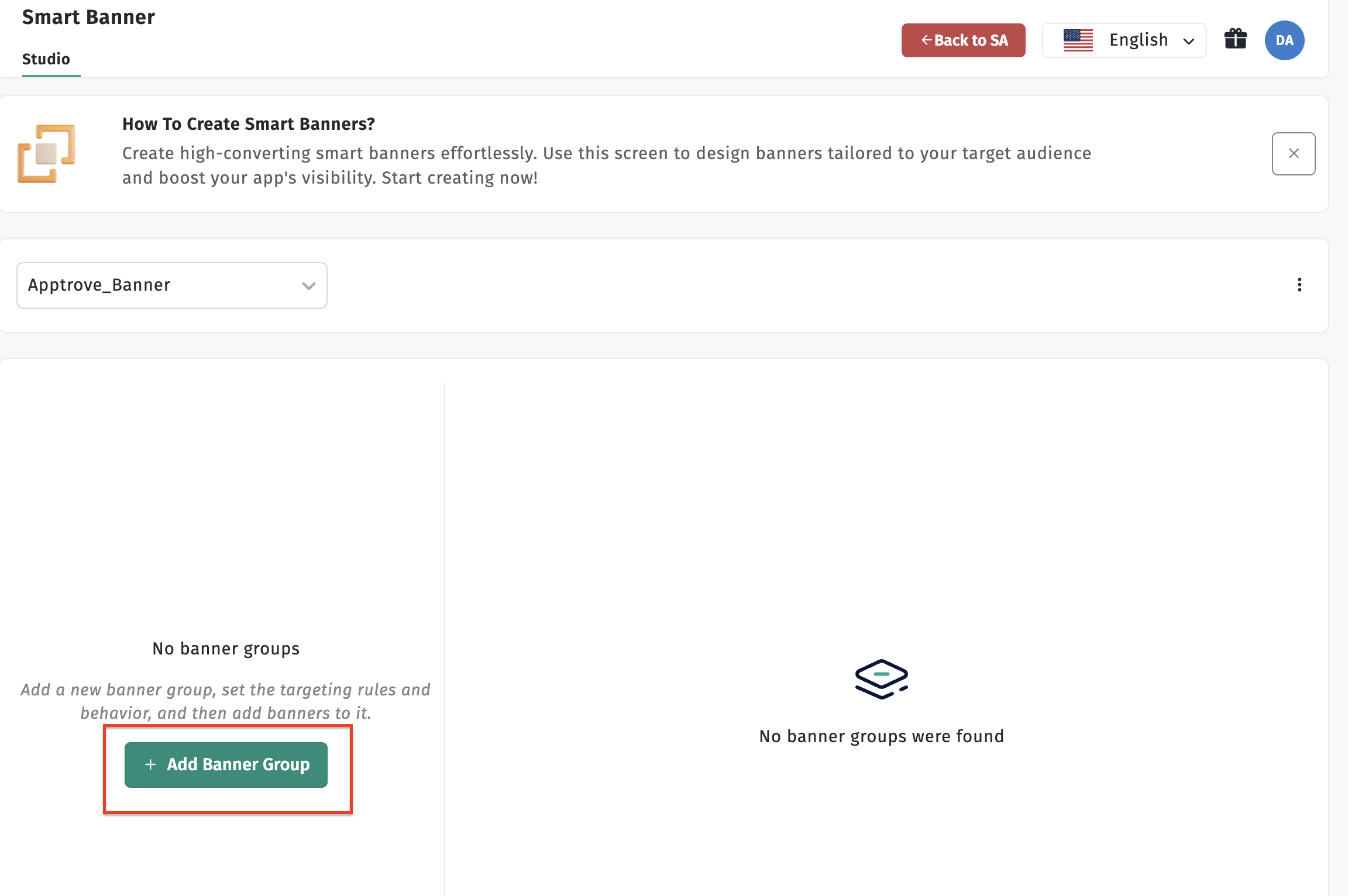Click the US flag icon

[x=1078, y=40]
